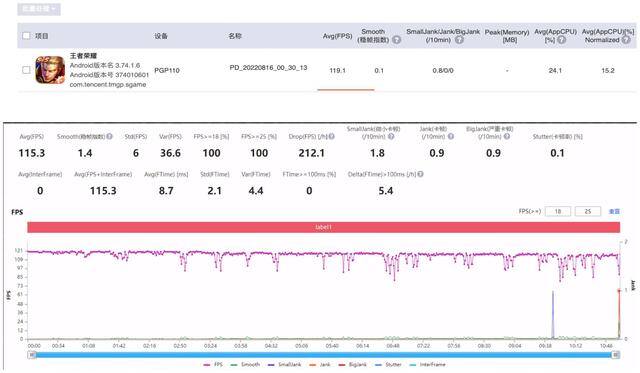Click the FPS chart title label
This screenshot has height=373, width=640.
[x=17, y=212]
